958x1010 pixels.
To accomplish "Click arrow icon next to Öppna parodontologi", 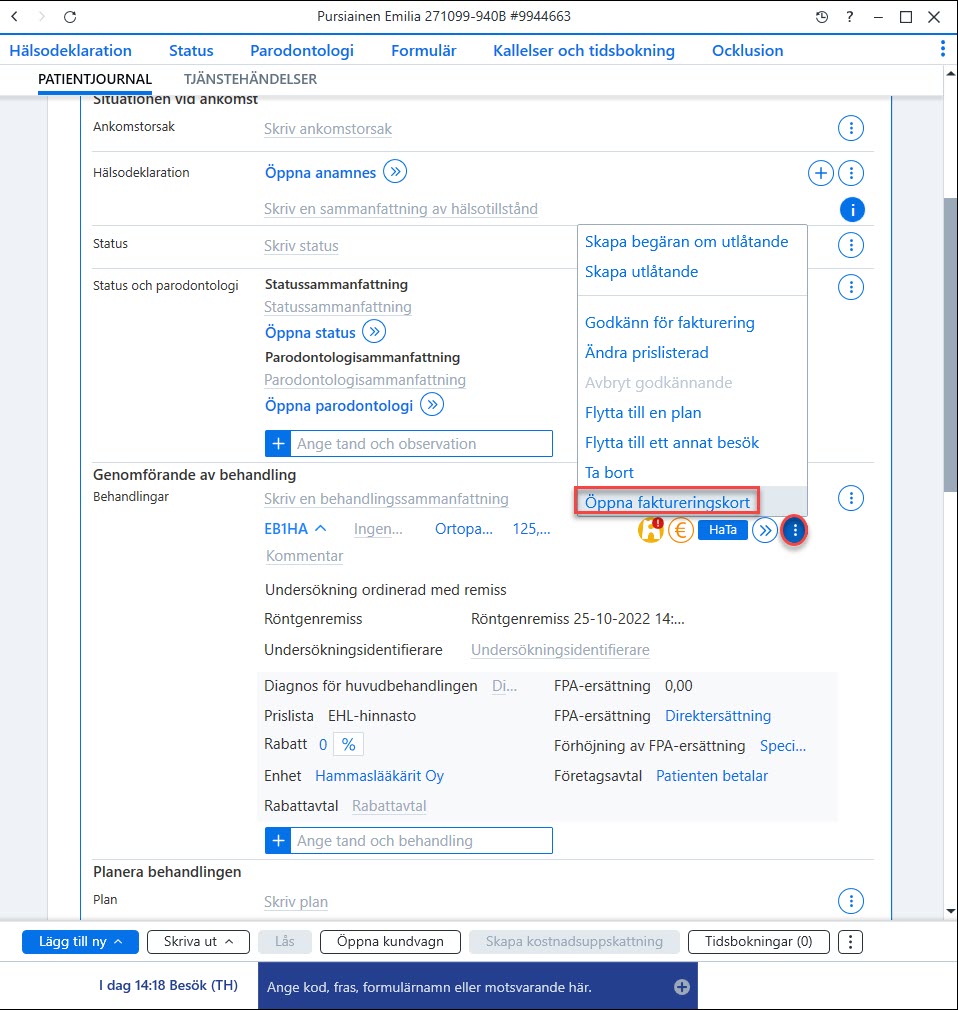I will (432, 405).
